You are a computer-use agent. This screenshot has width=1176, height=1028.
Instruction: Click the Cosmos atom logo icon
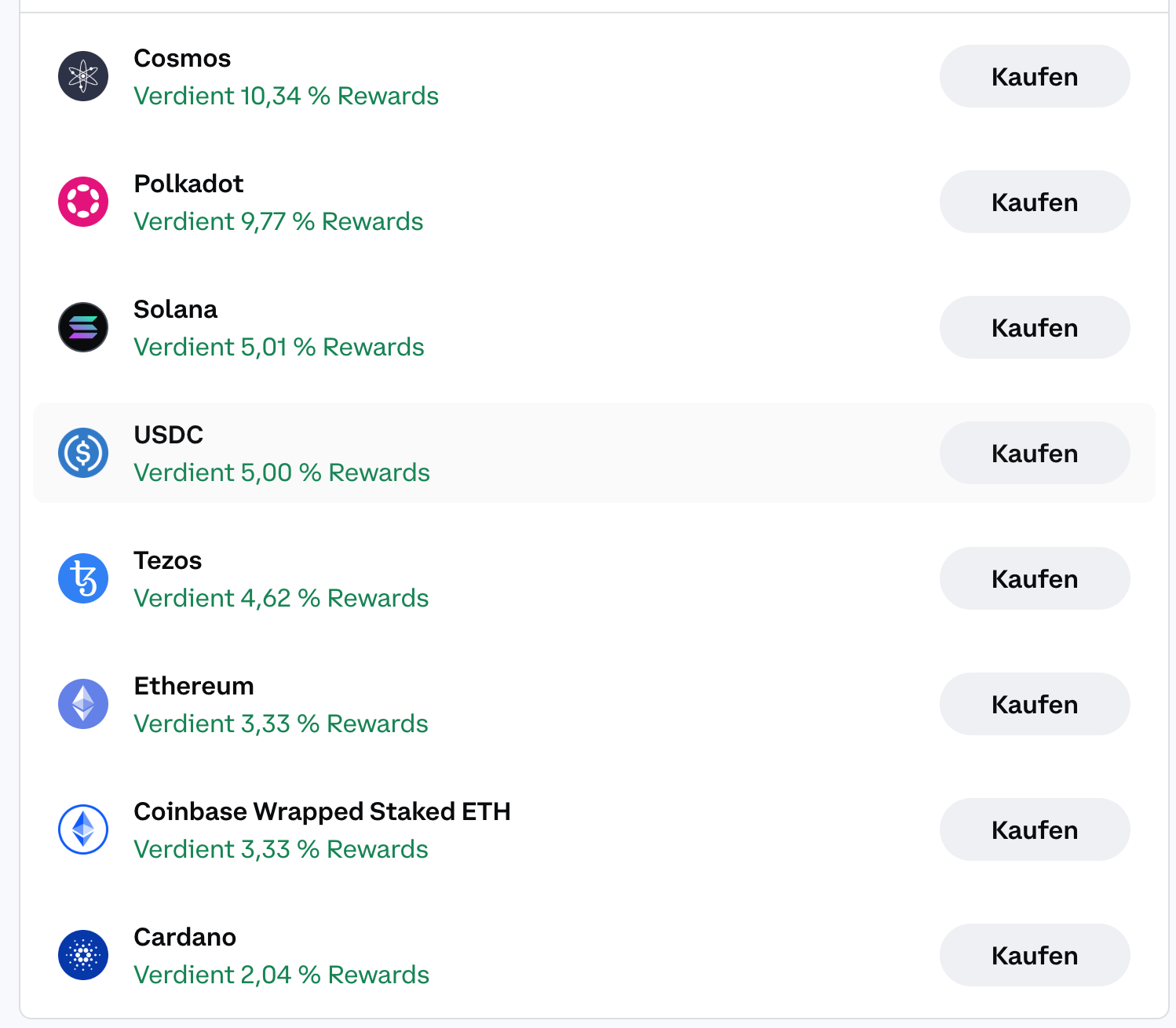click(83, 76)
